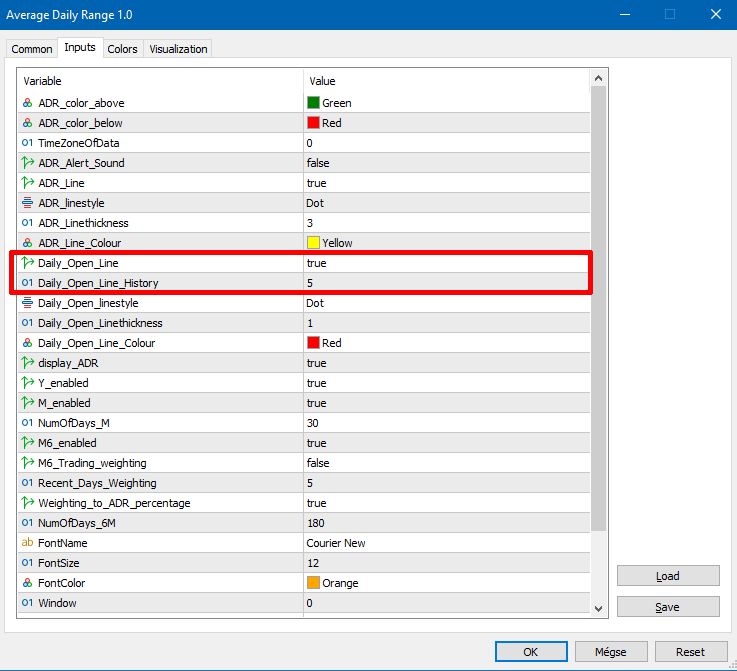This screenshot has width=737, height=671.
Task: Cancel with the Mégse button
Action: click(x=611, y=652)
